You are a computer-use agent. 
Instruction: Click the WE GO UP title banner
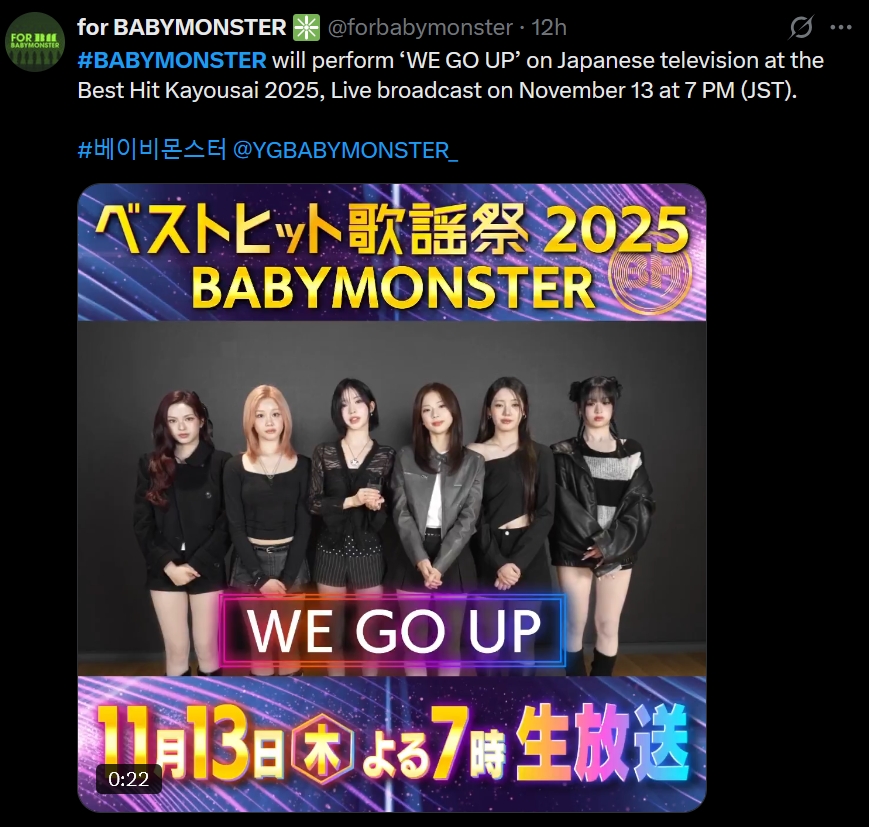tap(393, 631)
